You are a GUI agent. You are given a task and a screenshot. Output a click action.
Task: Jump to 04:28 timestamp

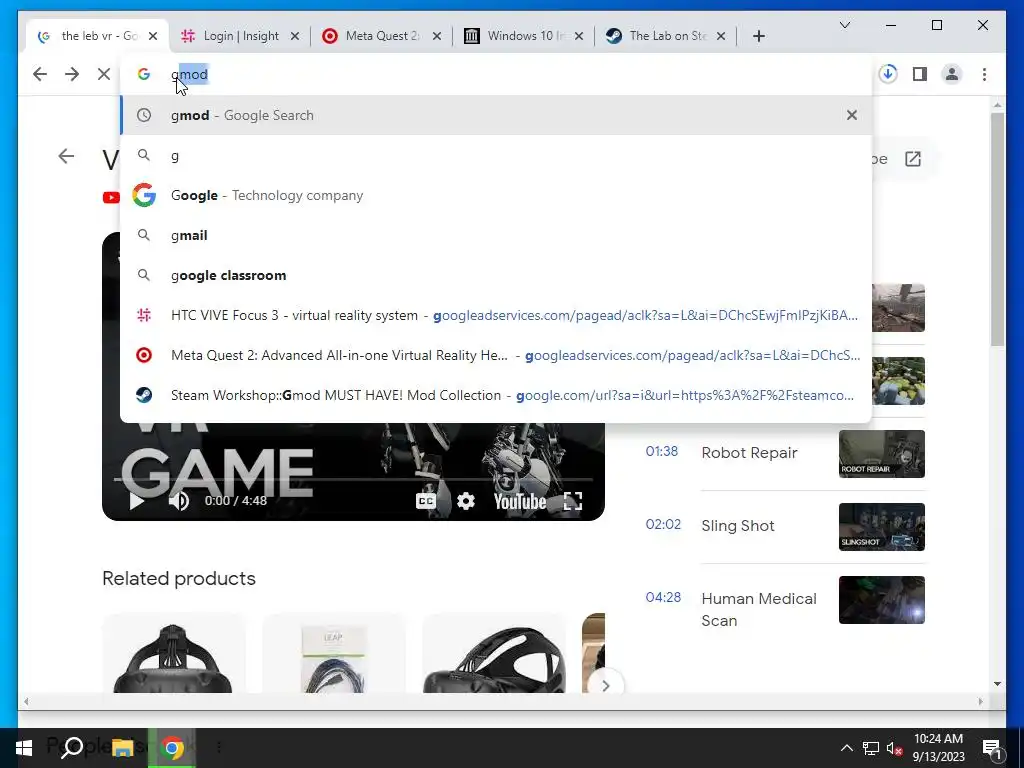[x=663, y=598]
